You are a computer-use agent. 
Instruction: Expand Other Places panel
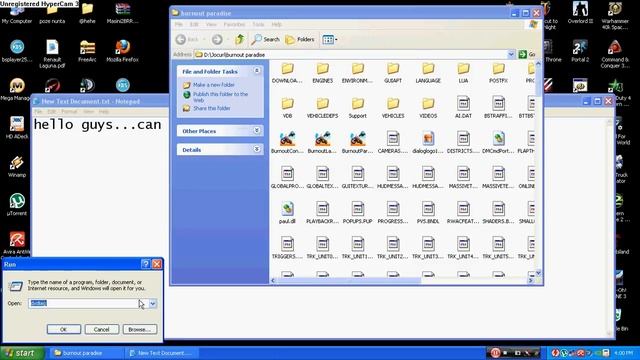257,131
